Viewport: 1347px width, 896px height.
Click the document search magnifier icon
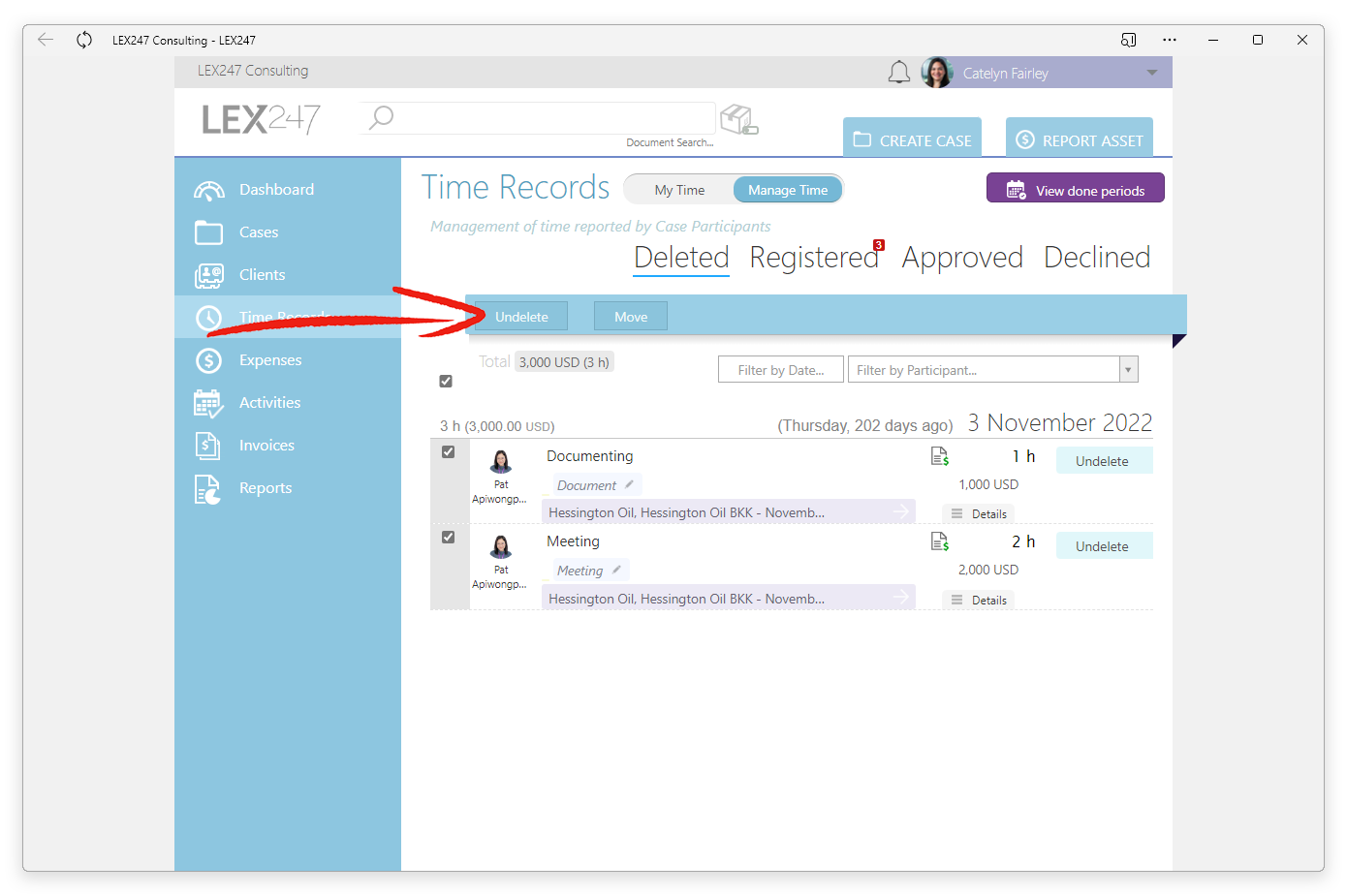pyautogui.click(x=381, y=118)
